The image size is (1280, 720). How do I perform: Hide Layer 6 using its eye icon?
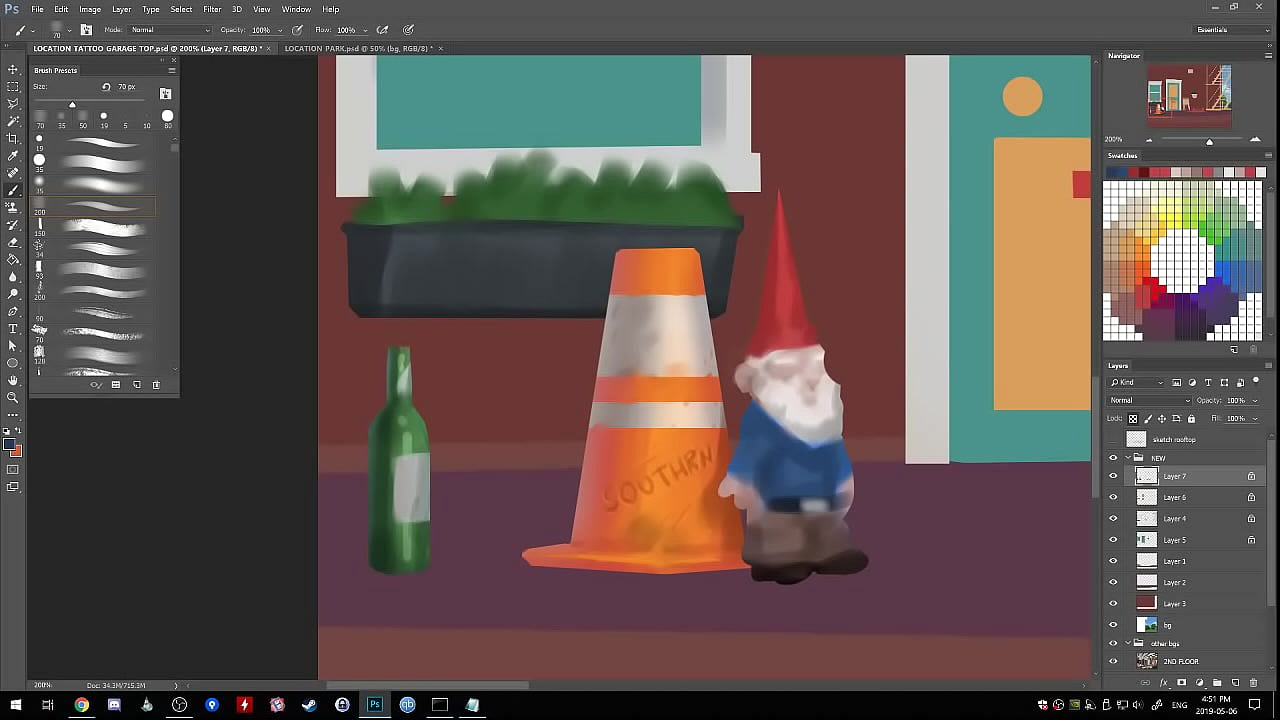click(1113, 497)
